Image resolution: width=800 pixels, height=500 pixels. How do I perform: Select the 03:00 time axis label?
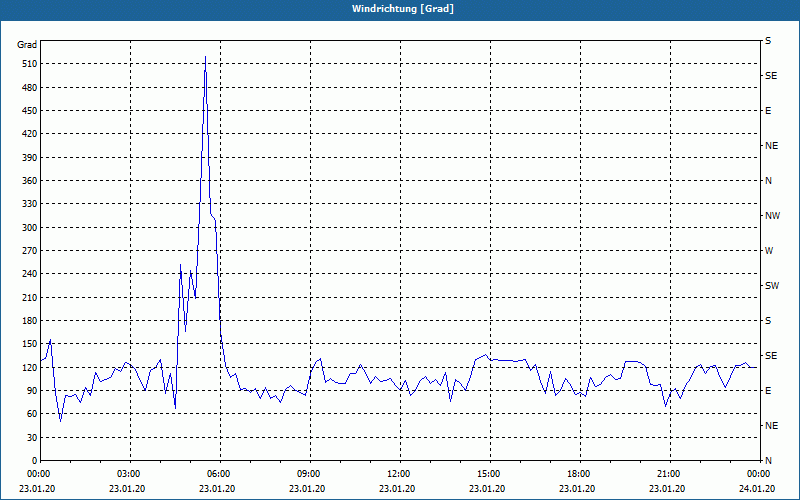131,474
